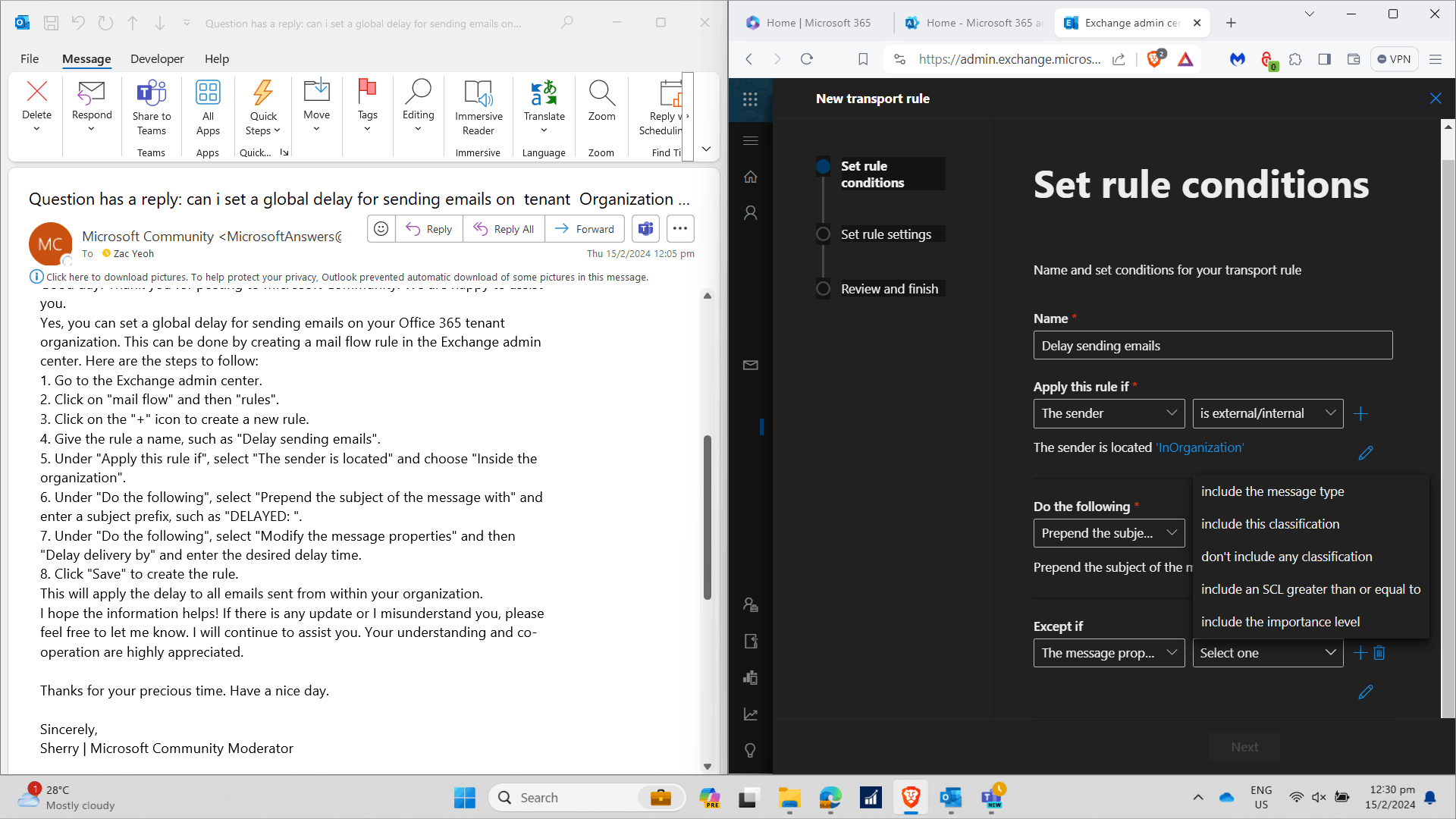
Task: Open Home in Exchange admin sidebar
Action: pos(750,177)
